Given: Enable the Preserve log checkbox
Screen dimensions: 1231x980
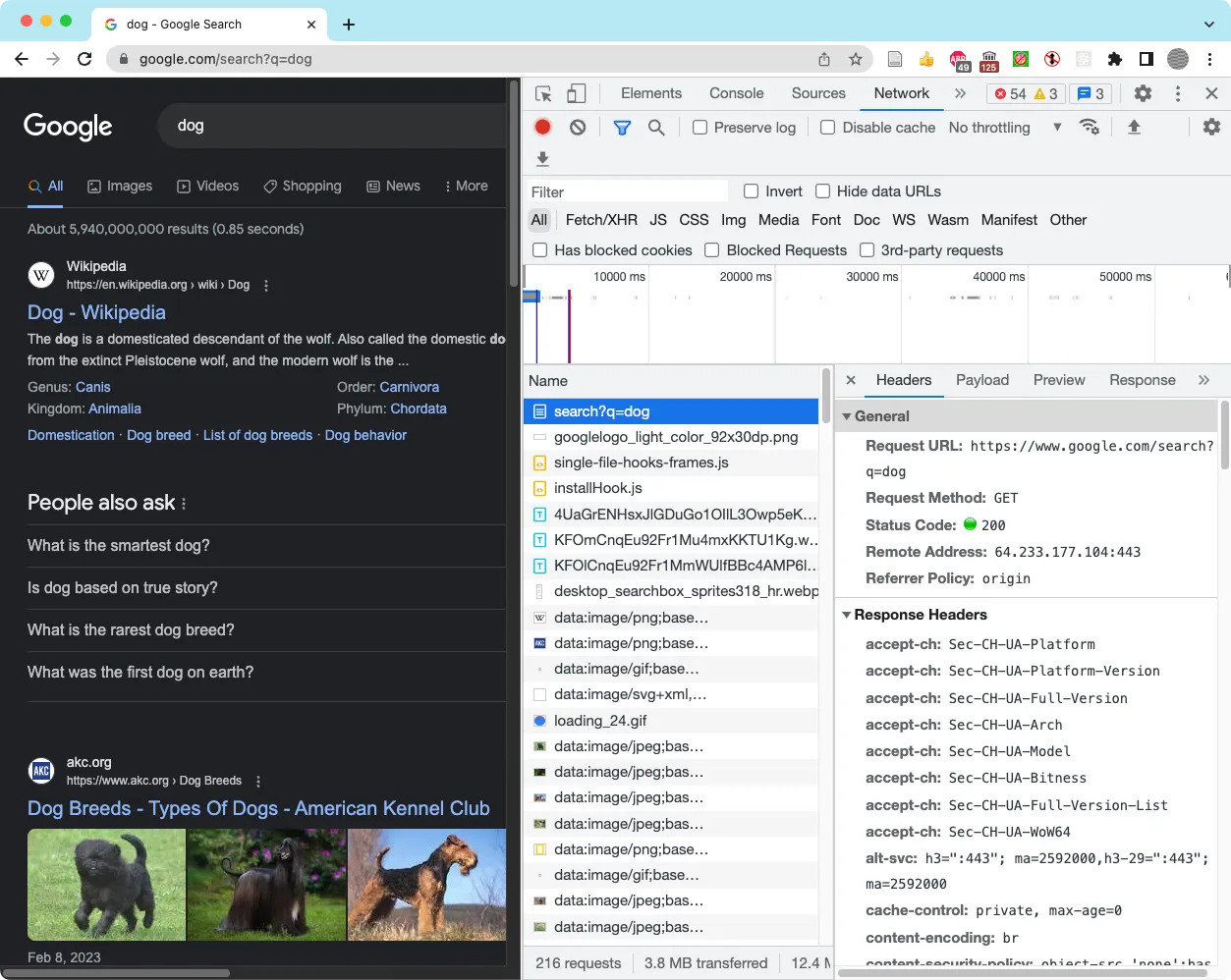Looking at the screenshot, I should (699, 127).
